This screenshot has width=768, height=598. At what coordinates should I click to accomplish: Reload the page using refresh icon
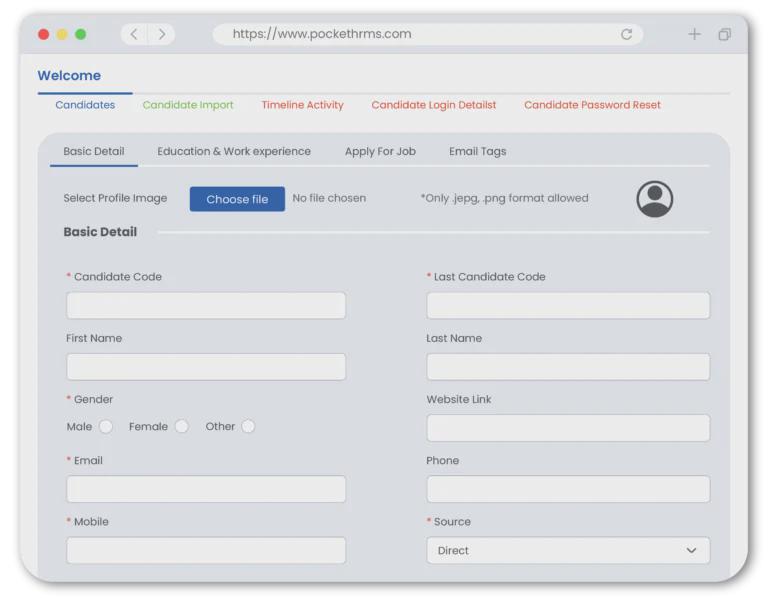tap(626, 34)
